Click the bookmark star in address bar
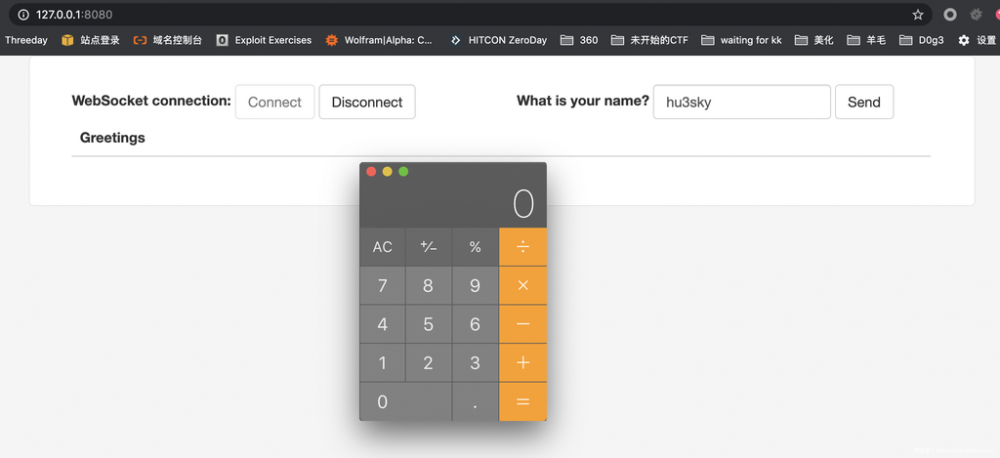The image size is (1000, 458). point(918,15)
